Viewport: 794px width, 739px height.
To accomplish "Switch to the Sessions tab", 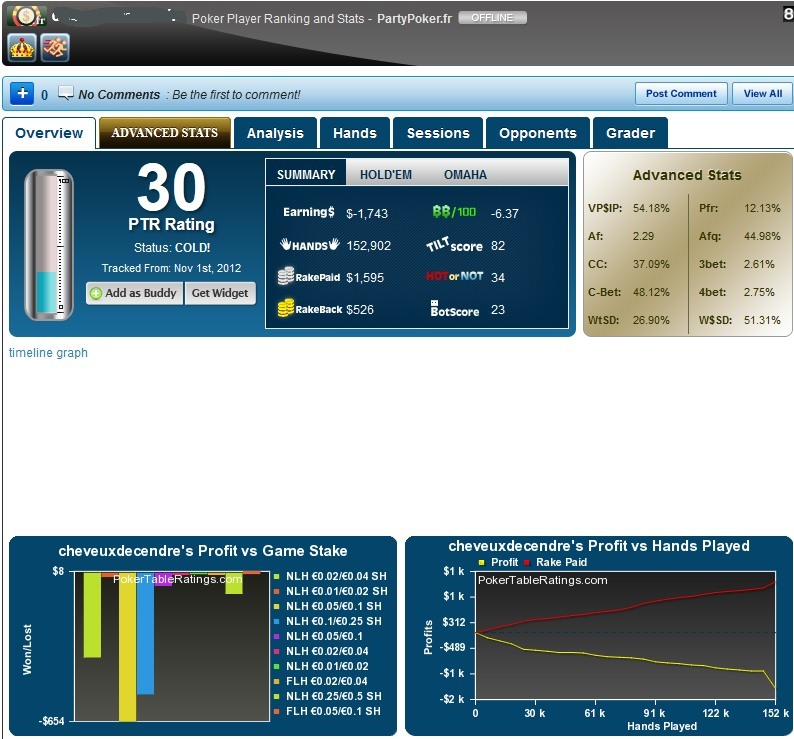I will [x=438, y=133].
